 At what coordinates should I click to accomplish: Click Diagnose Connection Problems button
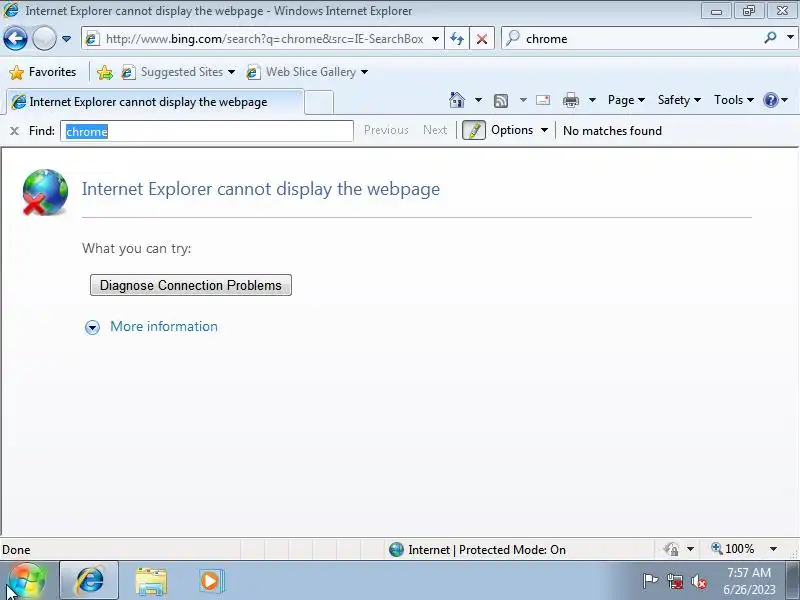point(191,285)
